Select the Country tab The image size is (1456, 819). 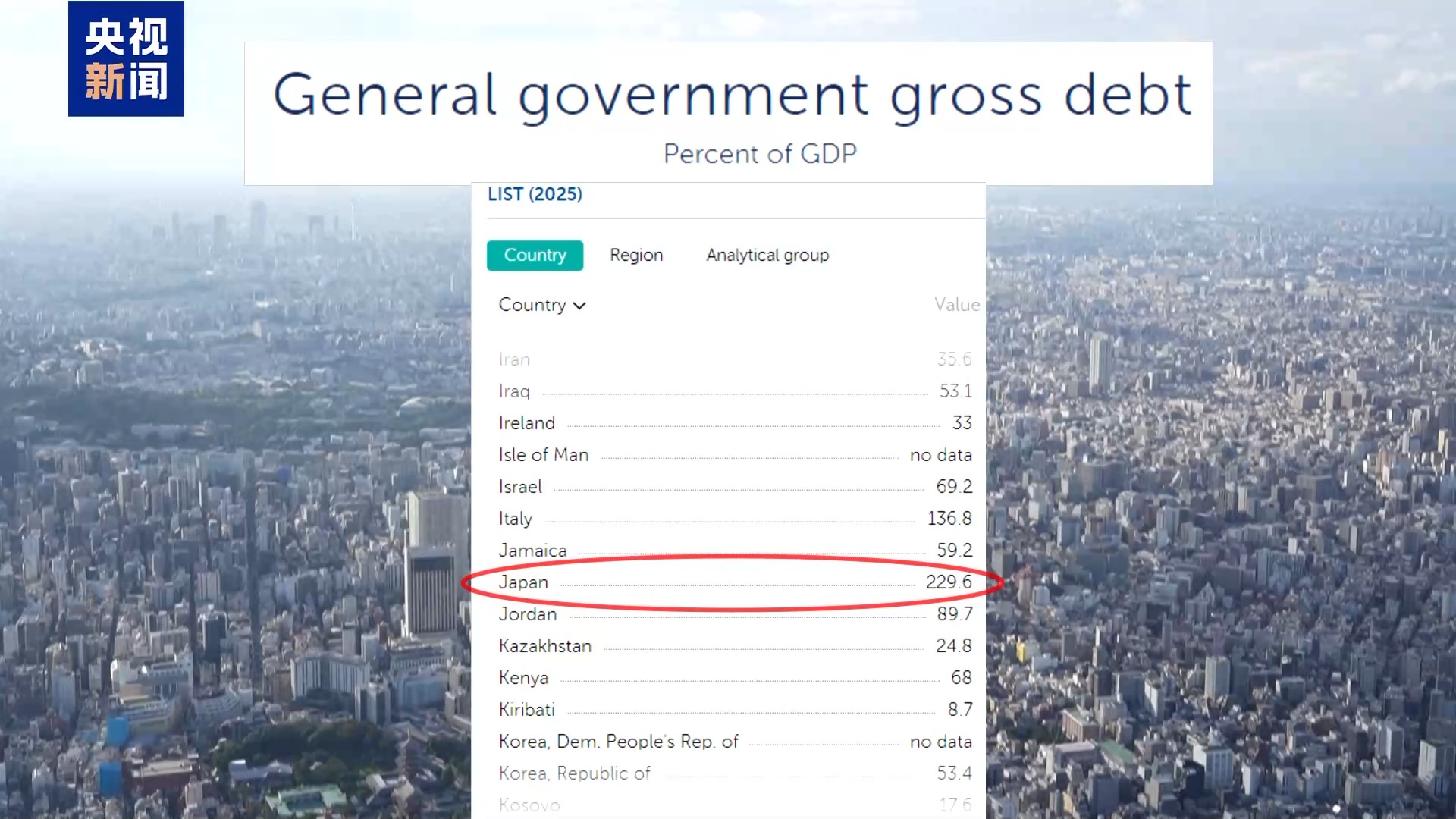(x=535, y=255)
